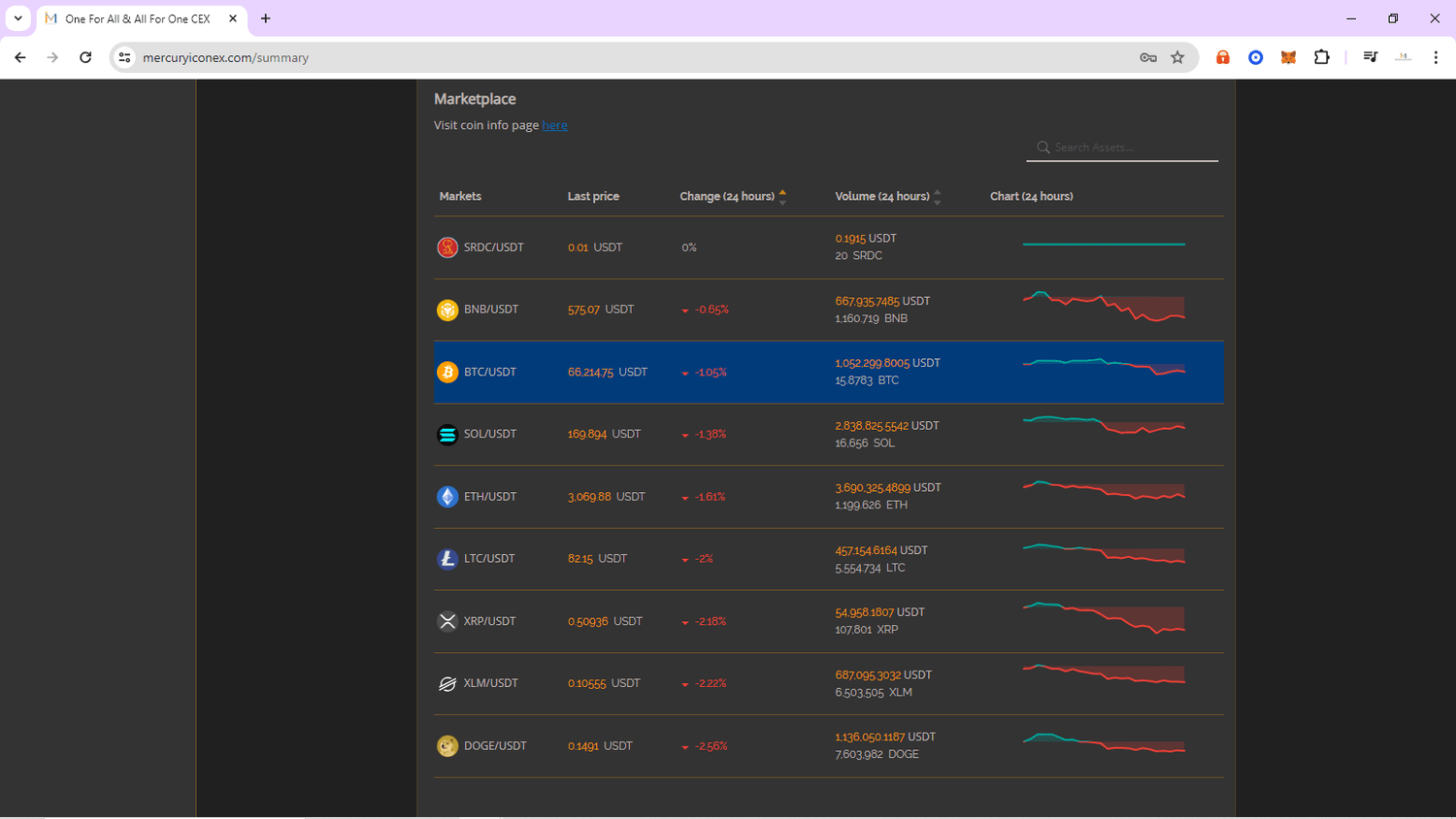This screenshot has height=819, width=1456.
Task: Click the BNB coin icon
Action: click(447, 310)
